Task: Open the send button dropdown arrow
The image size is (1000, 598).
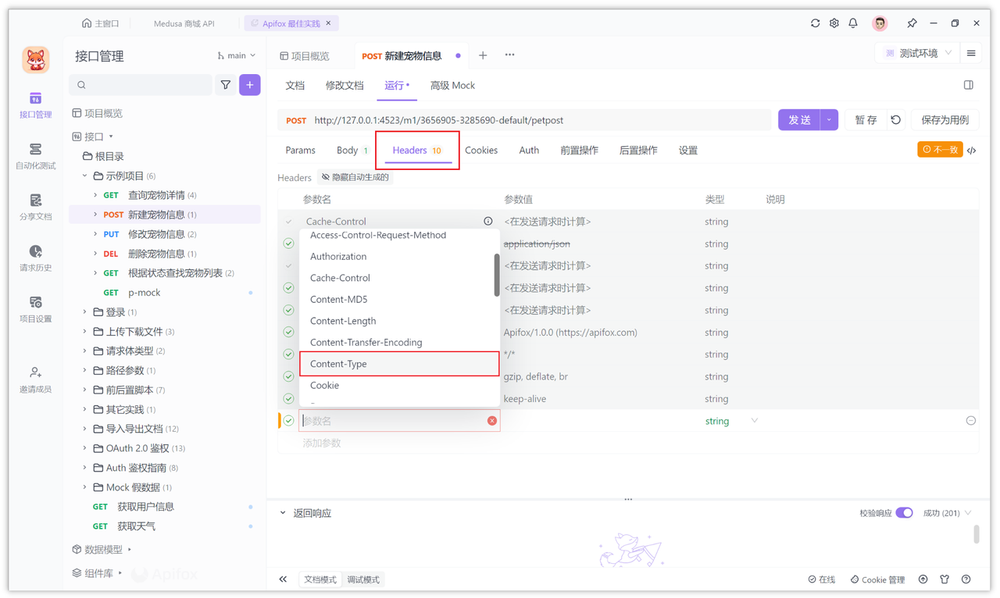Action: [826, 118]
